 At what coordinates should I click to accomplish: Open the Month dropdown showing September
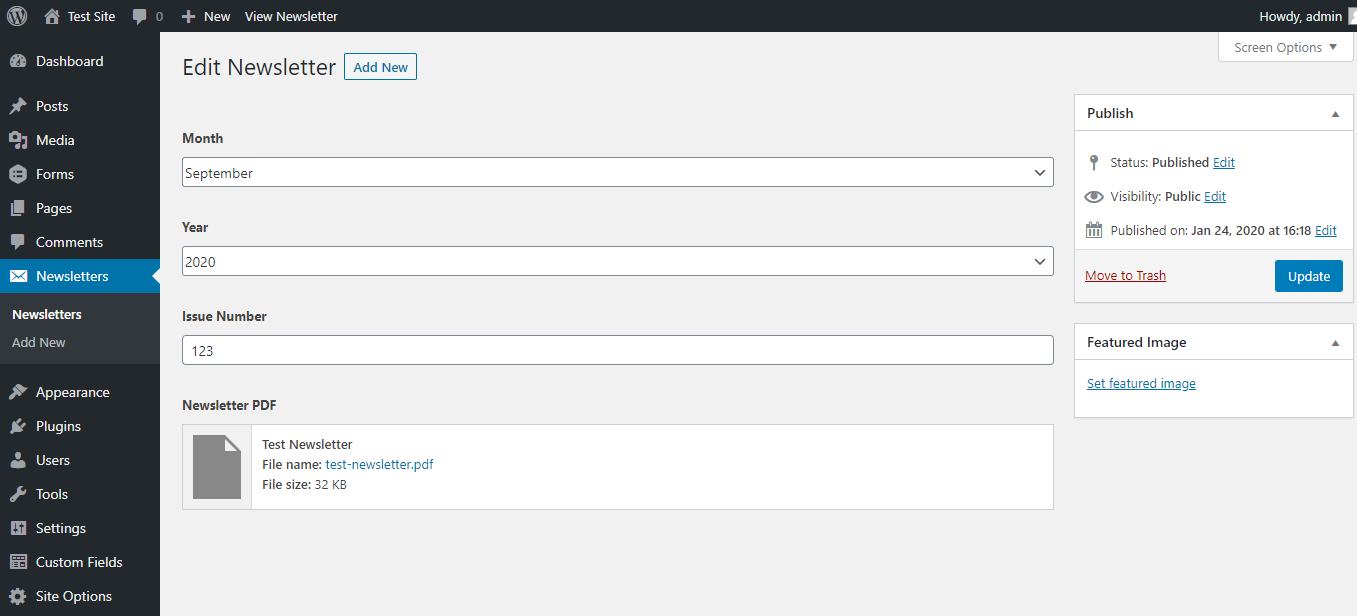(617, 172)
